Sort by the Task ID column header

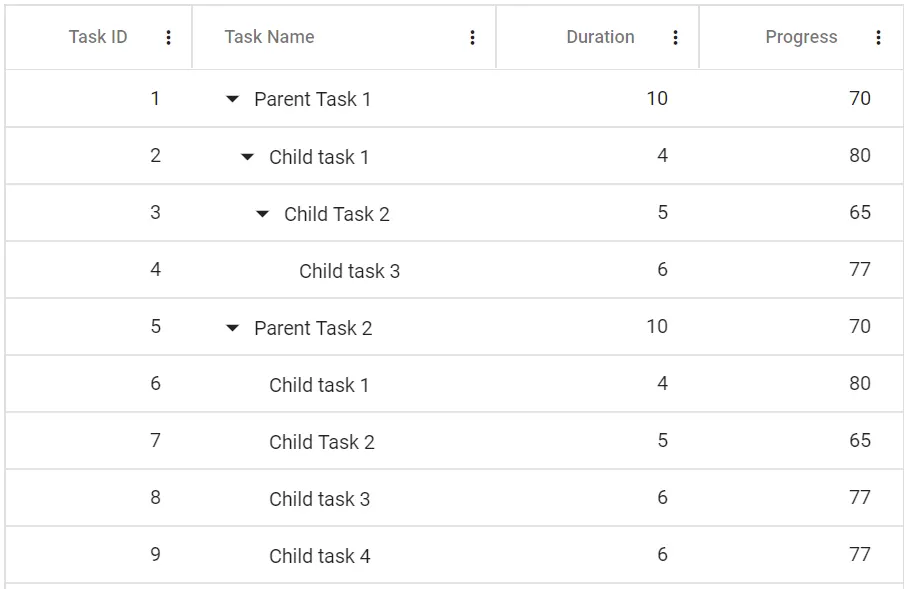(97, 37)
